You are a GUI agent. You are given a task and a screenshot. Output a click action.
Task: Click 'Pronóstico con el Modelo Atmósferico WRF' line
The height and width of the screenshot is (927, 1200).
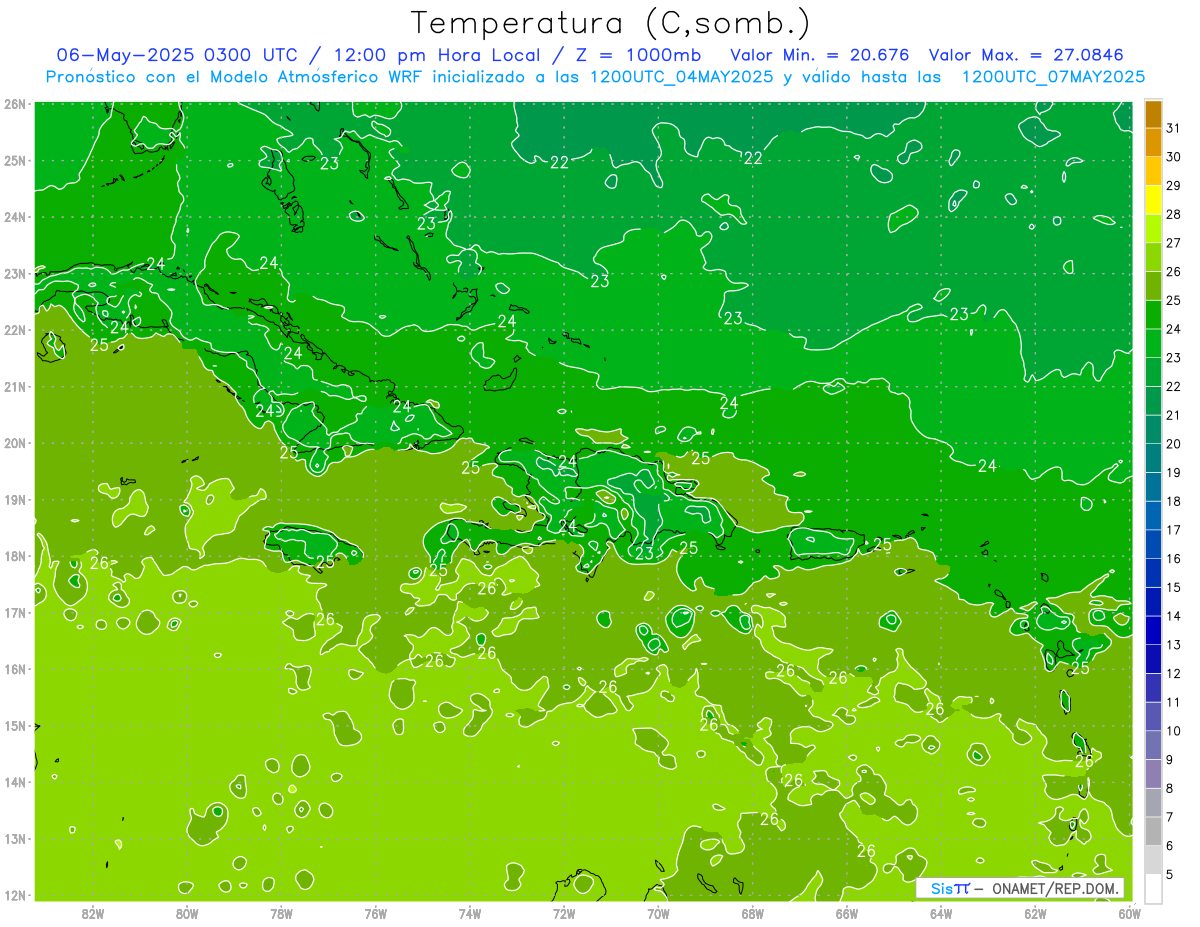point(235,77)
